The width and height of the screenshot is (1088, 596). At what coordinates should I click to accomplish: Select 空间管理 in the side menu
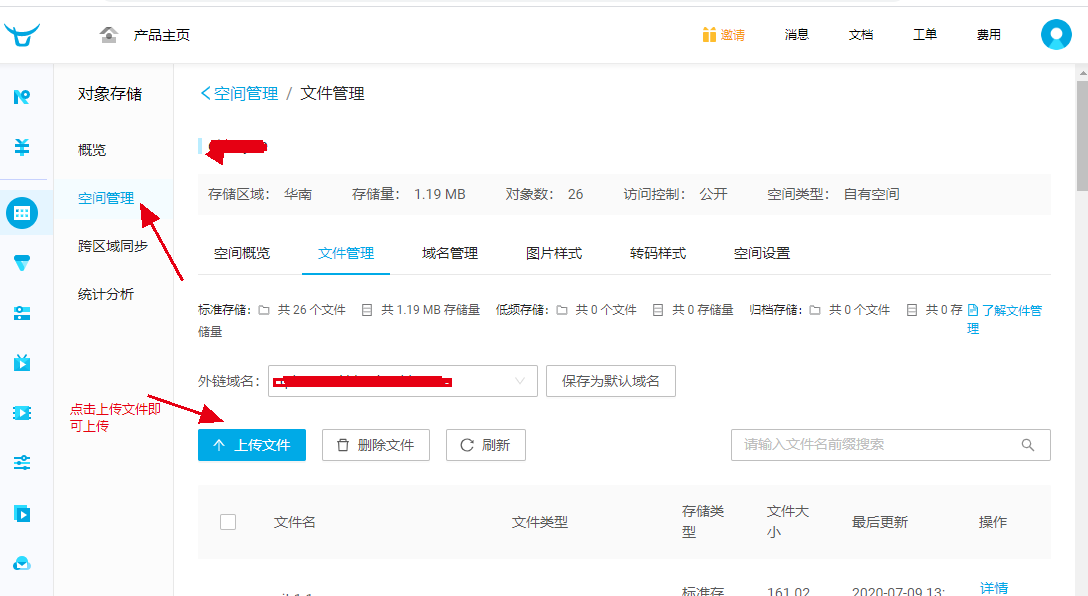[105, 198]
